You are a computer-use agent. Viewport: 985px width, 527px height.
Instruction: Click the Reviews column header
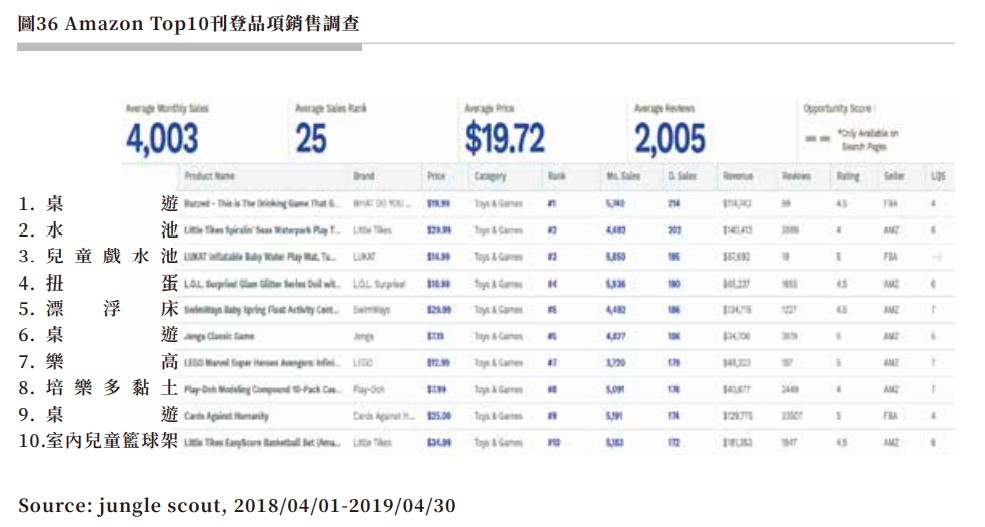click(796, 176)
